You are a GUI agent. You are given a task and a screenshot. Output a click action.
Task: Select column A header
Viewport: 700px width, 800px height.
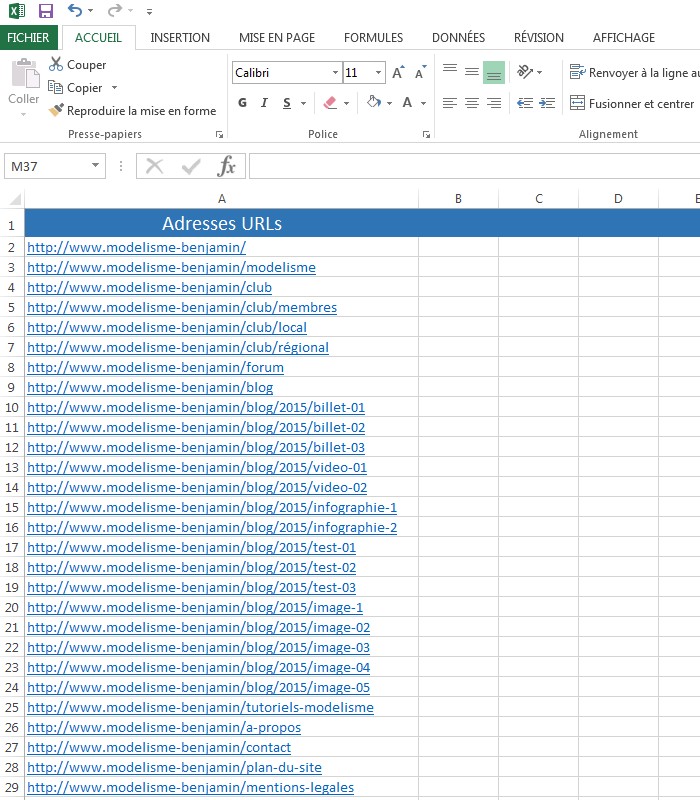click(x=221, y=198)
